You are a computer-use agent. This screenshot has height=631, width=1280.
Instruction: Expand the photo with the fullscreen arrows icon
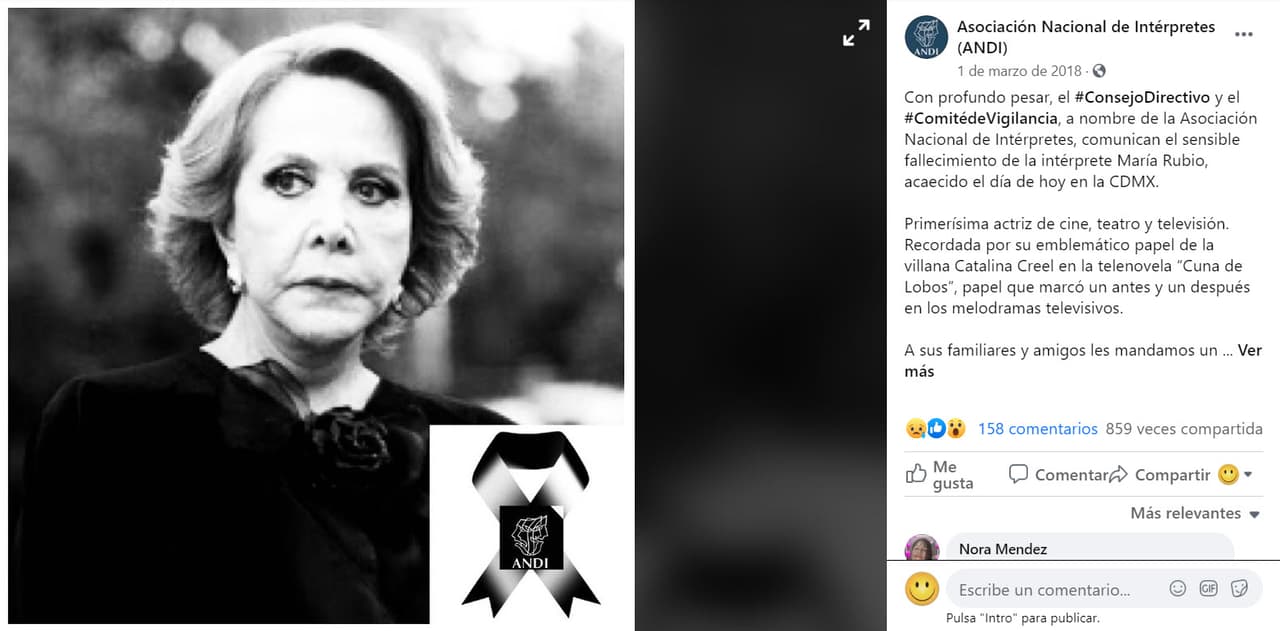[x=855, y=33]
